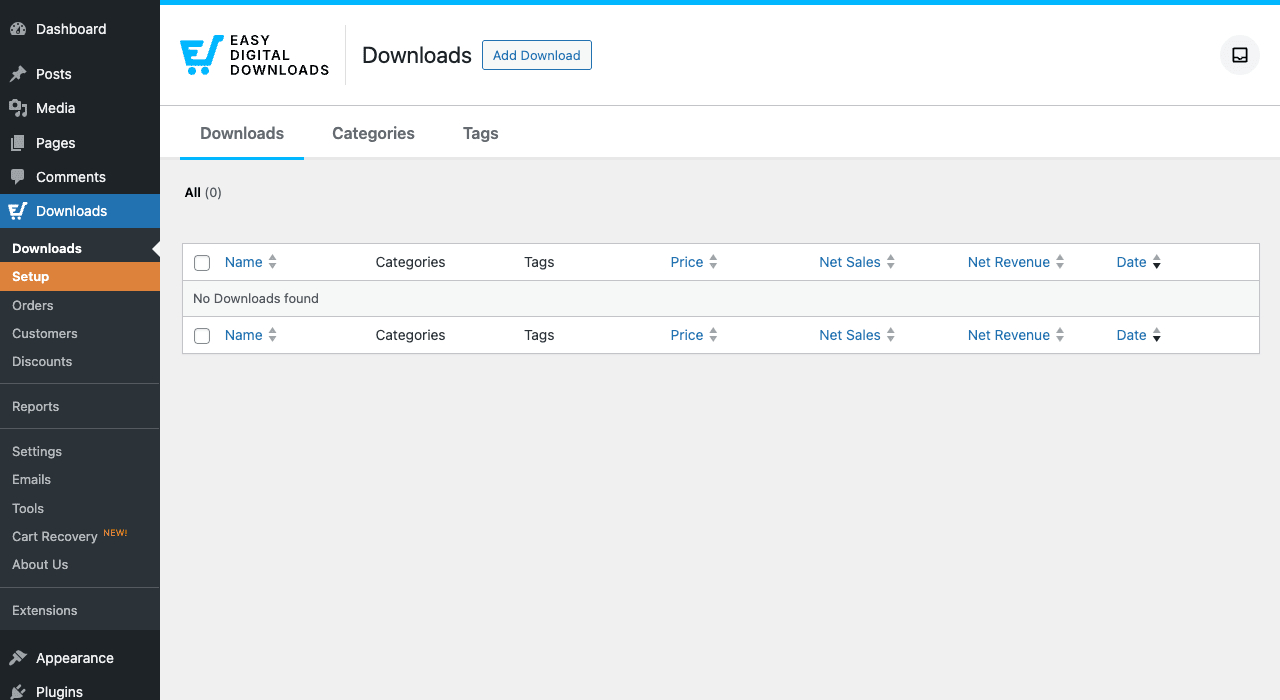Screen dimensions: 1280x700
Task: Click the Appearance paintbrush icon
Action: [x=18, y=658]
